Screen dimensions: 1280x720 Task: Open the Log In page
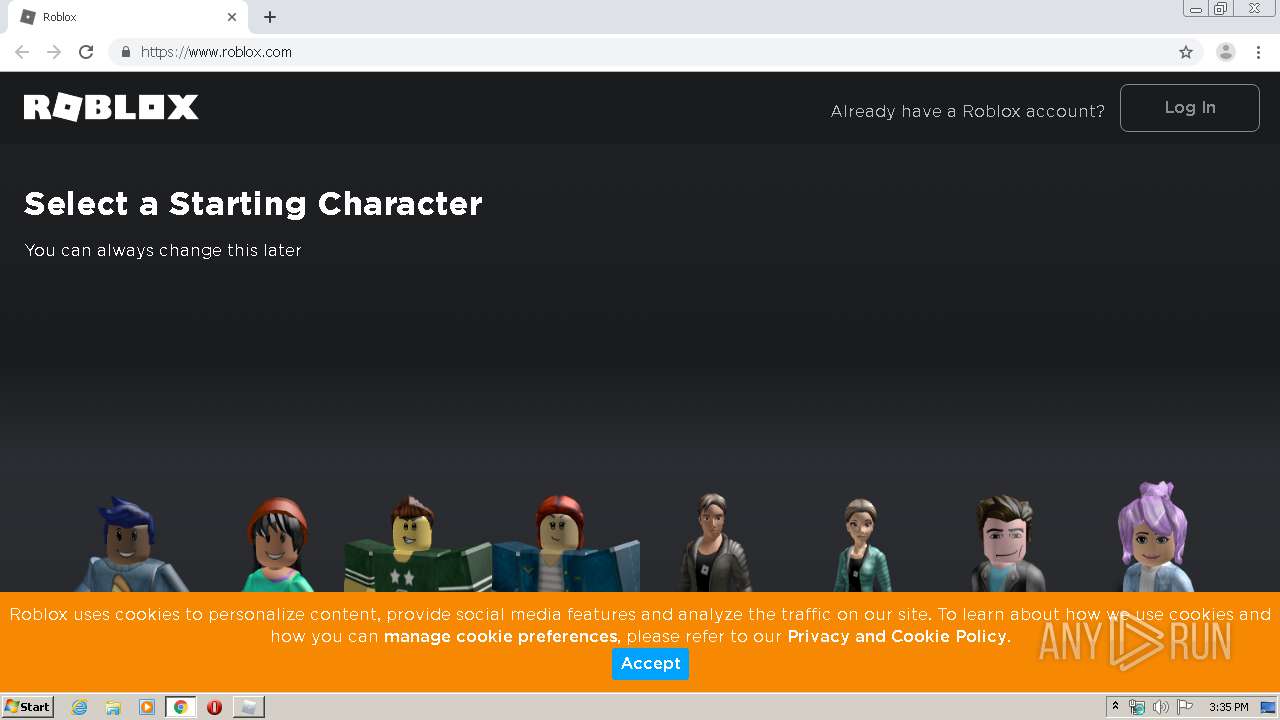pos(1189,108)
